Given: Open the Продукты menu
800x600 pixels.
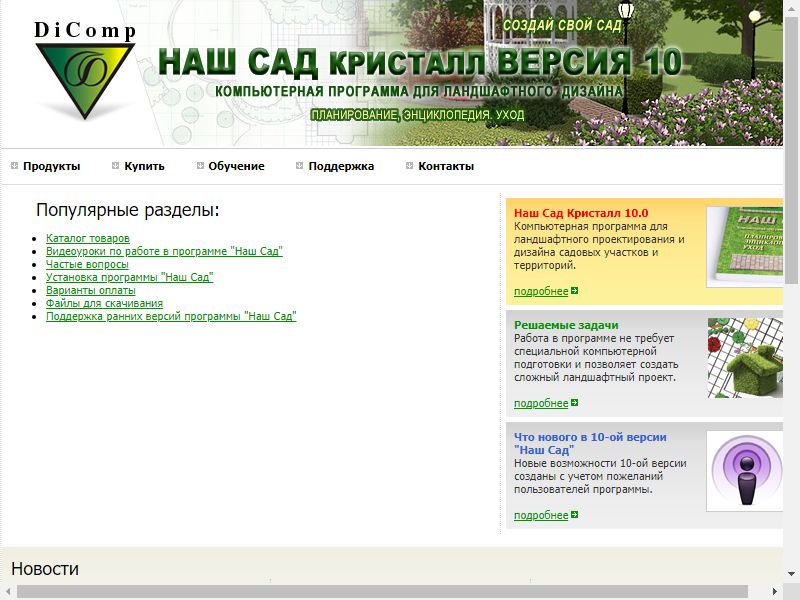Looking at the screenshot, I should 52,166.
